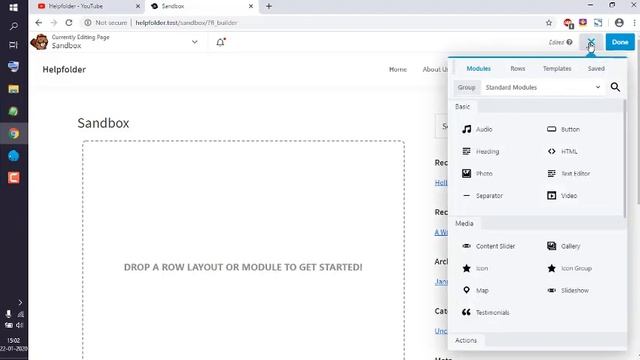The image size is (640, 360).
Task: Search modules with magnifier icon
Action: 615,87
